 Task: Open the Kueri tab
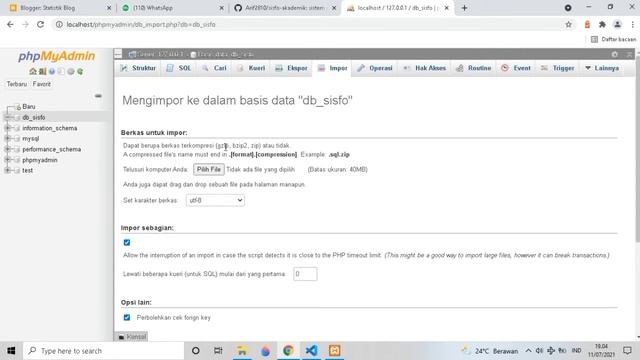click(x=251, y=68)
